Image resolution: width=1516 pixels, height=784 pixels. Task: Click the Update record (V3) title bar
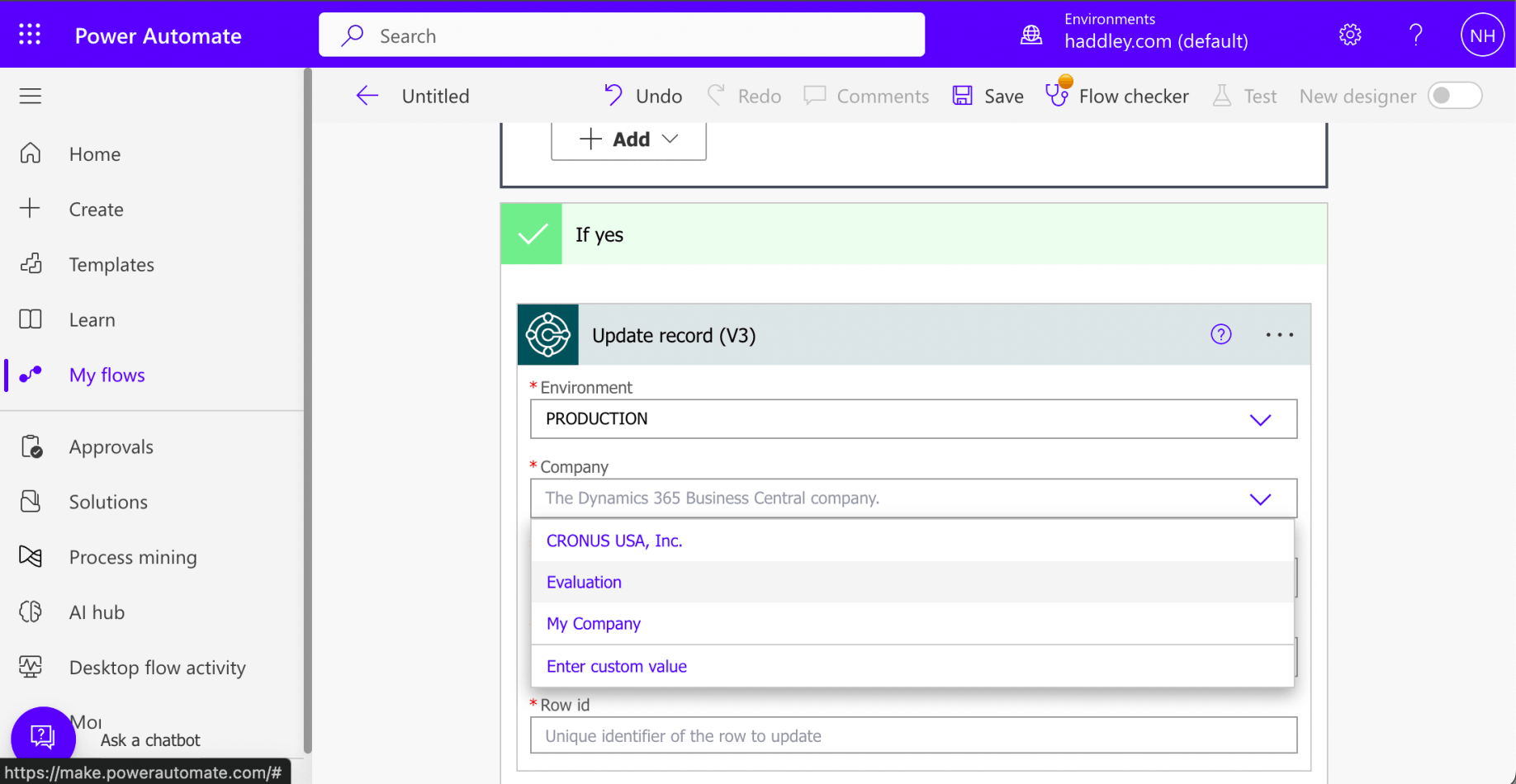[913, 335]
